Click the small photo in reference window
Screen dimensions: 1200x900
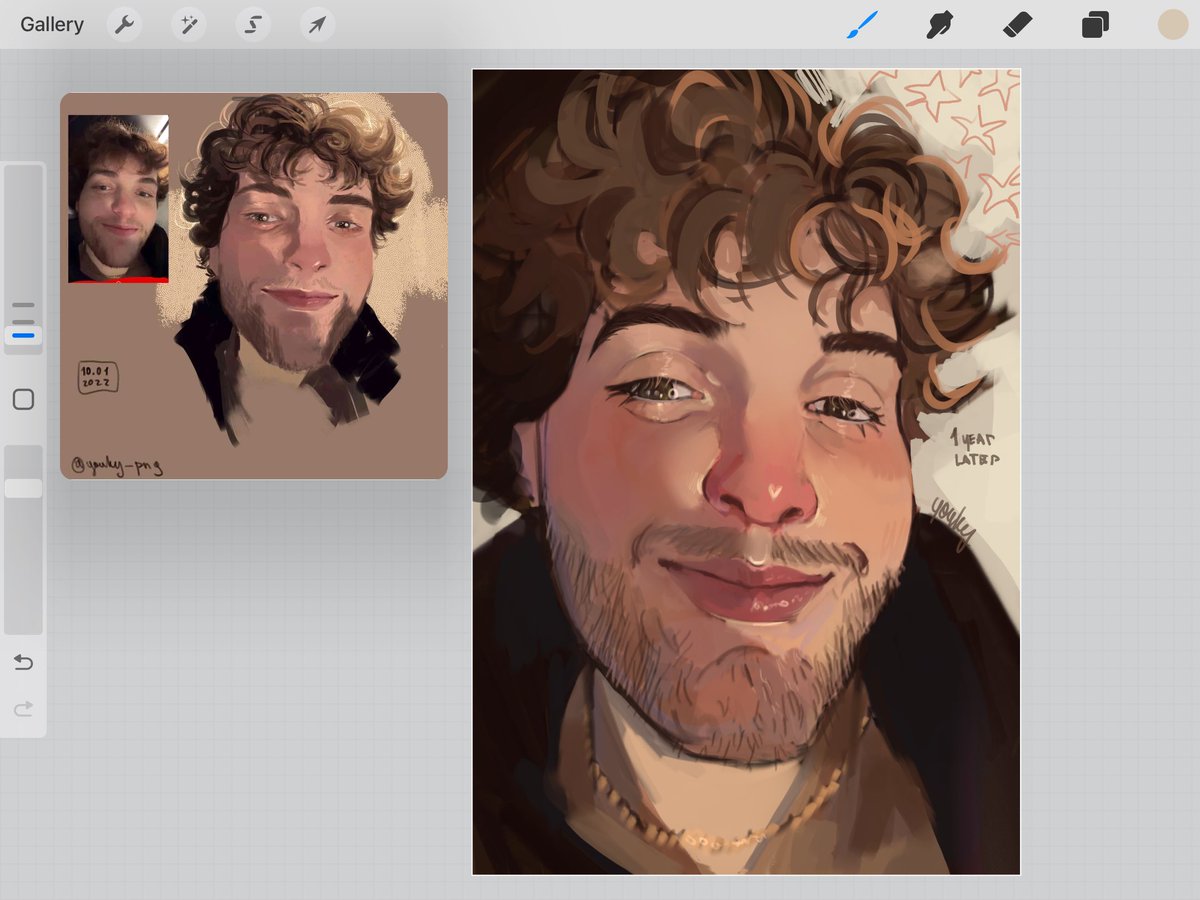(x=118, y=198)
